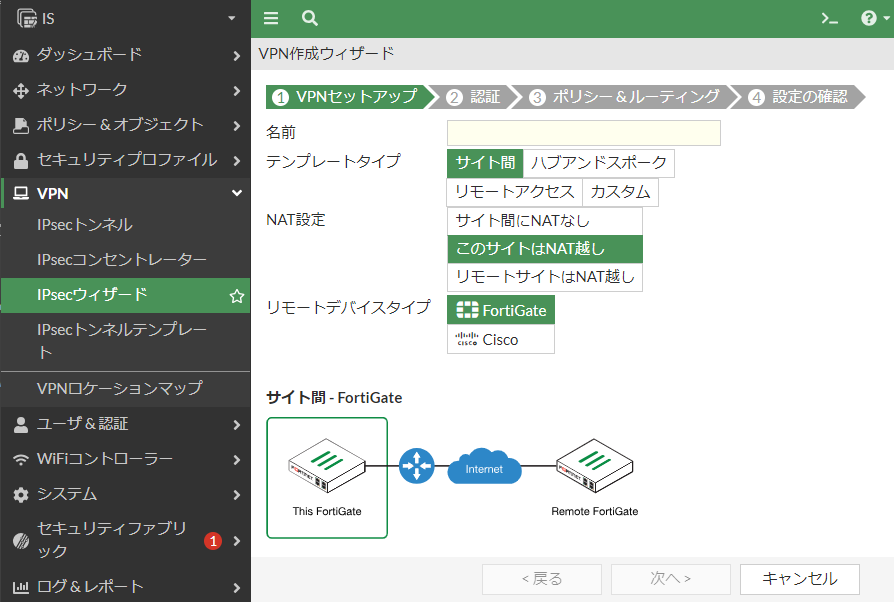
Task: Choose Cisco as the remote device type
Action: (501, 340)
